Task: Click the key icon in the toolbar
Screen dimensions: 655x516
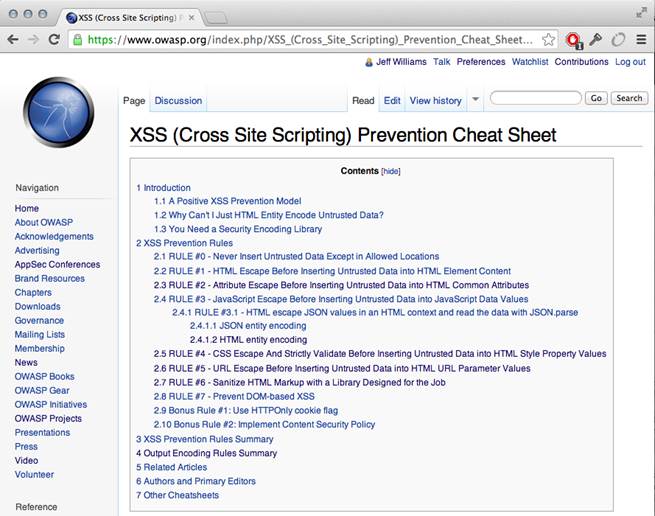Action: click(x=595, y=40)
